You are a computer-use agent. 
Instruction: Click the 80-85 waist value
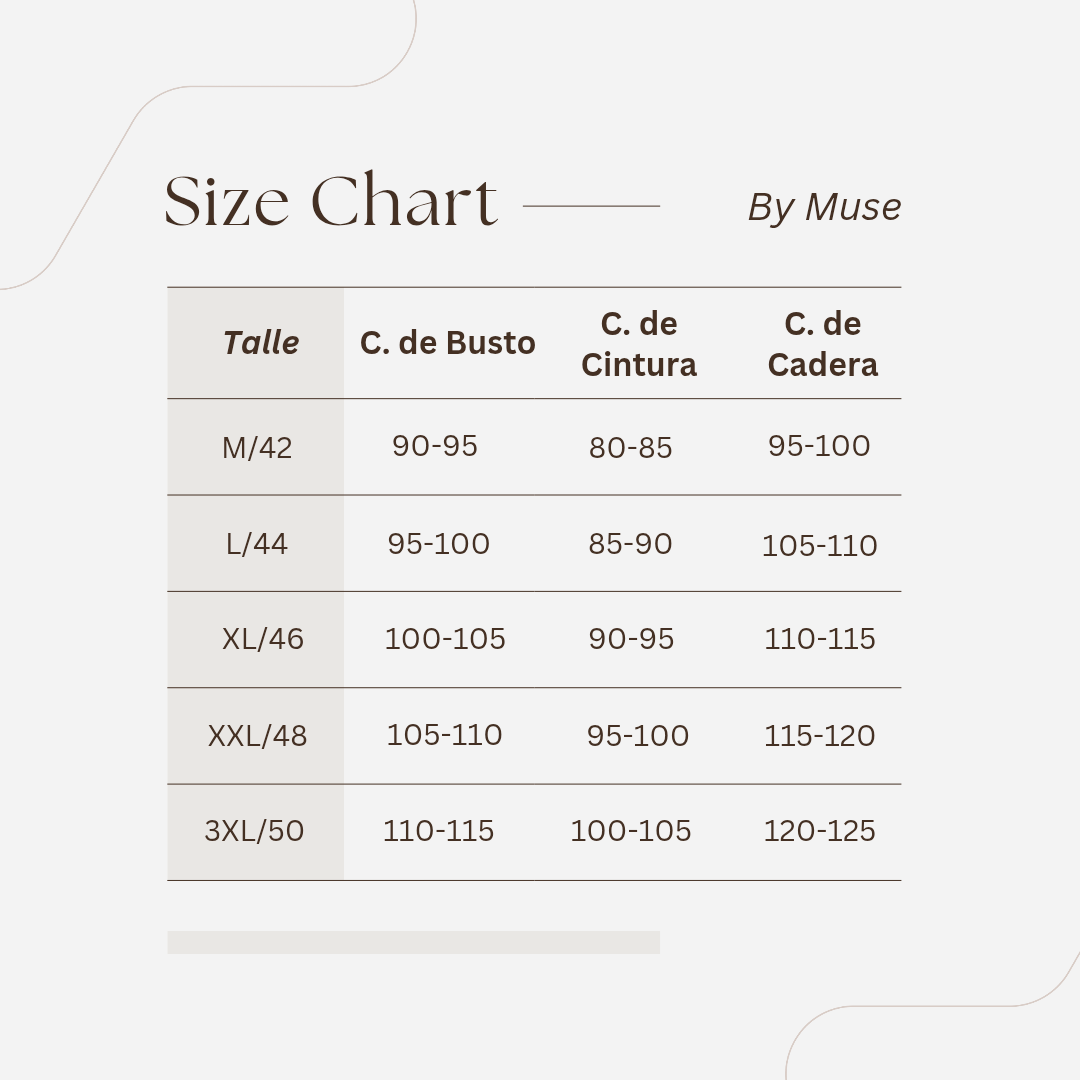coord(630,448)
